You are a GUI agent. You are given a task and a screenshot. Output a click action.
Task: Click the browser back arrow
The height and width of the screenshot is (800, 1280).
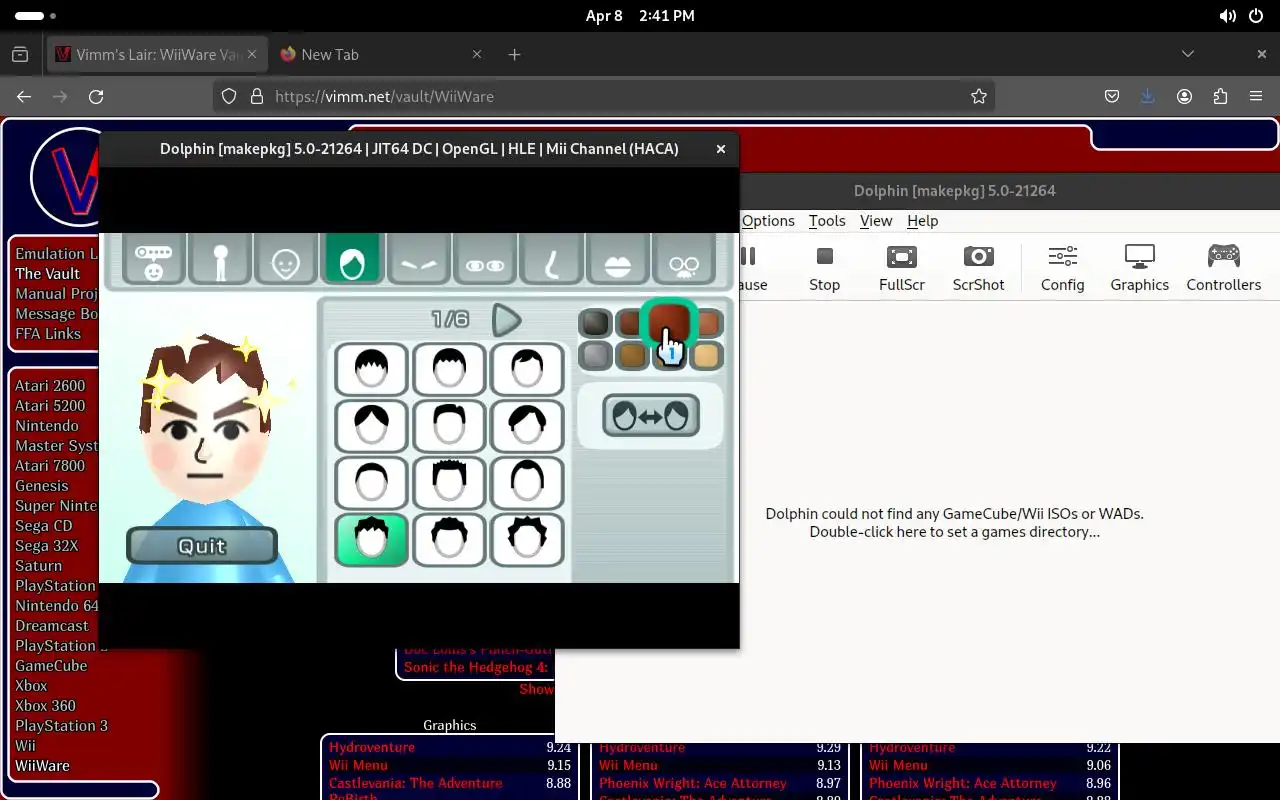(24, 96)
